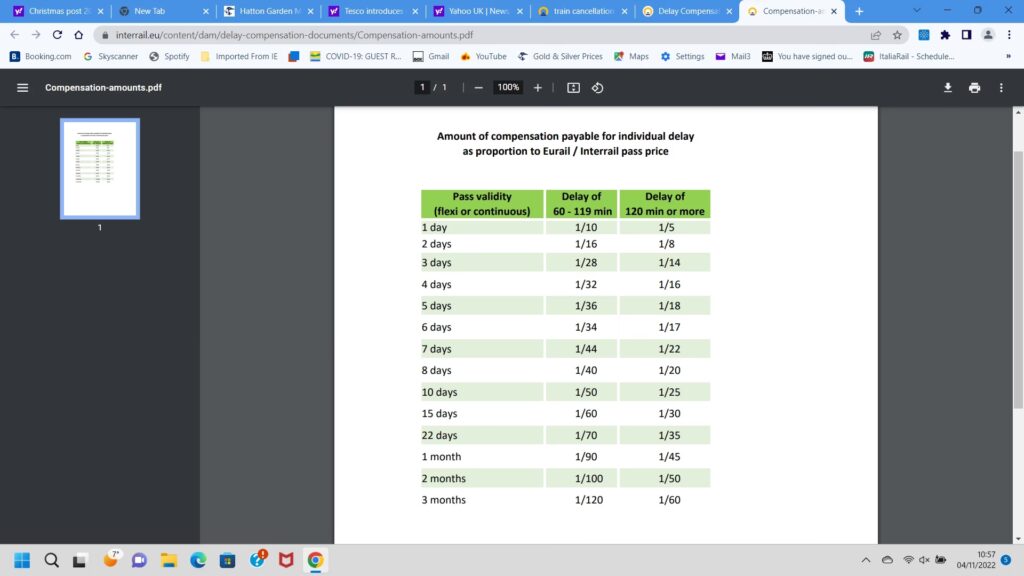Click the PDF zoom out minus button

coord(479,88)
